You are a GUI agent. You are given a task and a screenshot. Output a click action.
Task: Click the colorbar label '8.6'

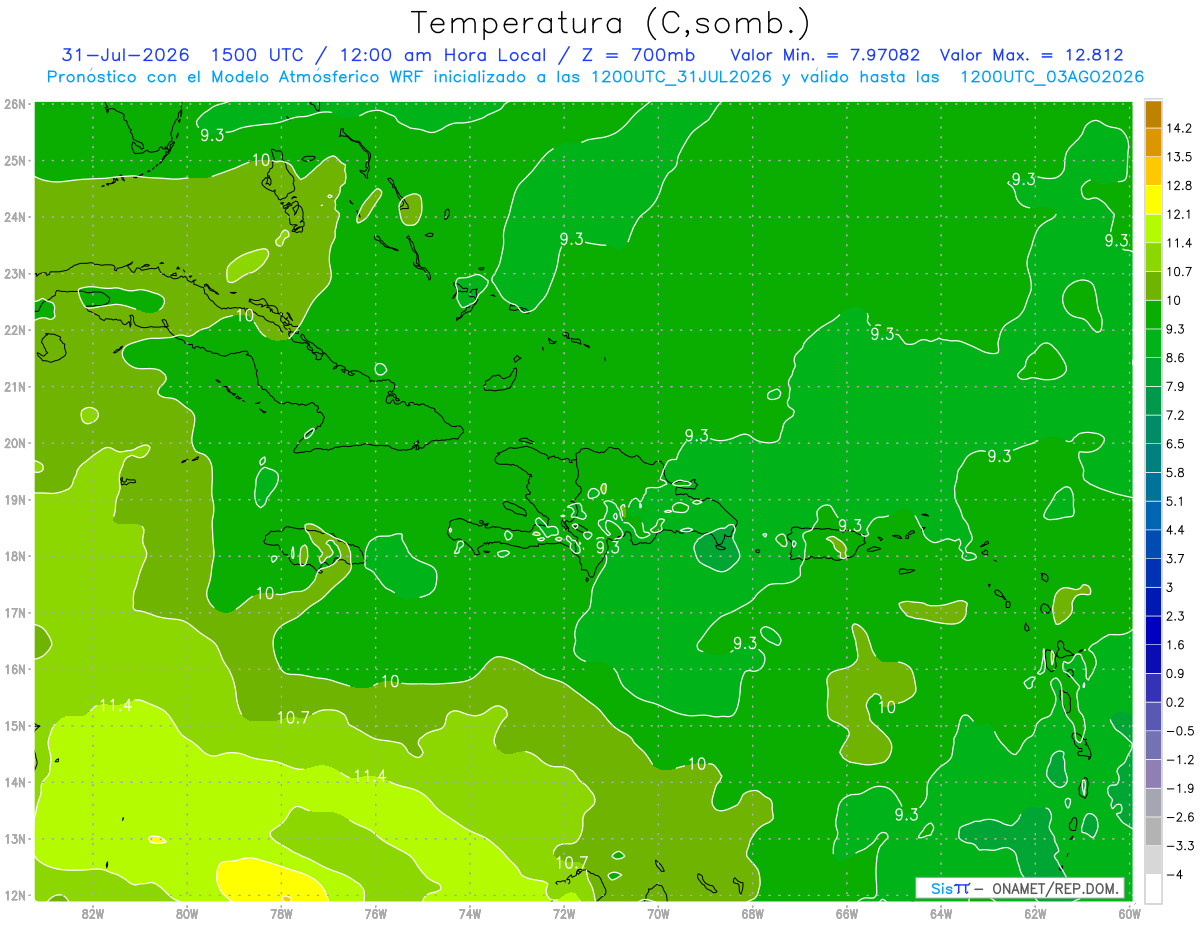[1176, 357]
